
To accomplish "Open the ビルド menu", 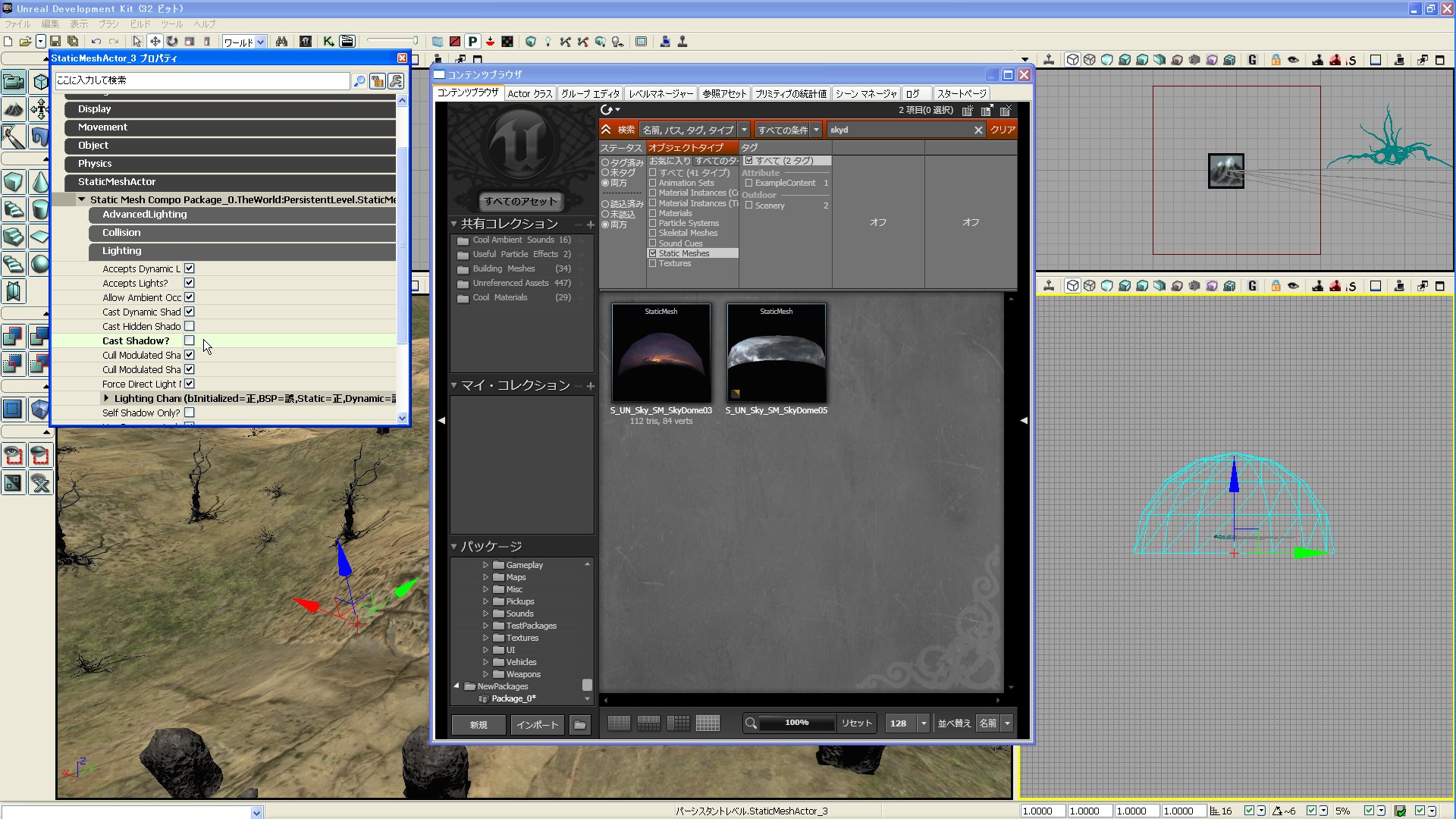I will (x=140, y=24).
